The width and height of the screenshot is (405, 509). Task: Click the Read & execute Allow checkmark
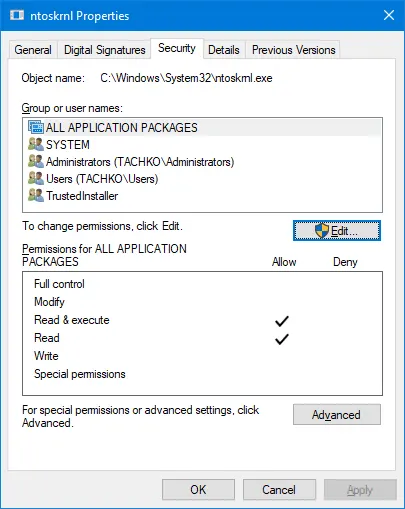point(282,321)
